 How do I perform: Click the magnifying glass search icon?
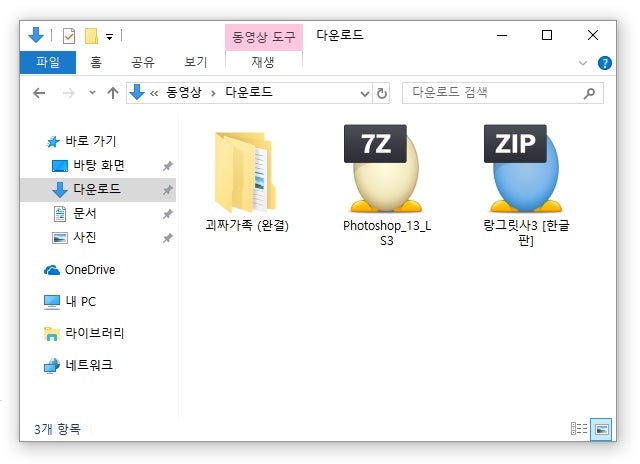pos(589,93)
